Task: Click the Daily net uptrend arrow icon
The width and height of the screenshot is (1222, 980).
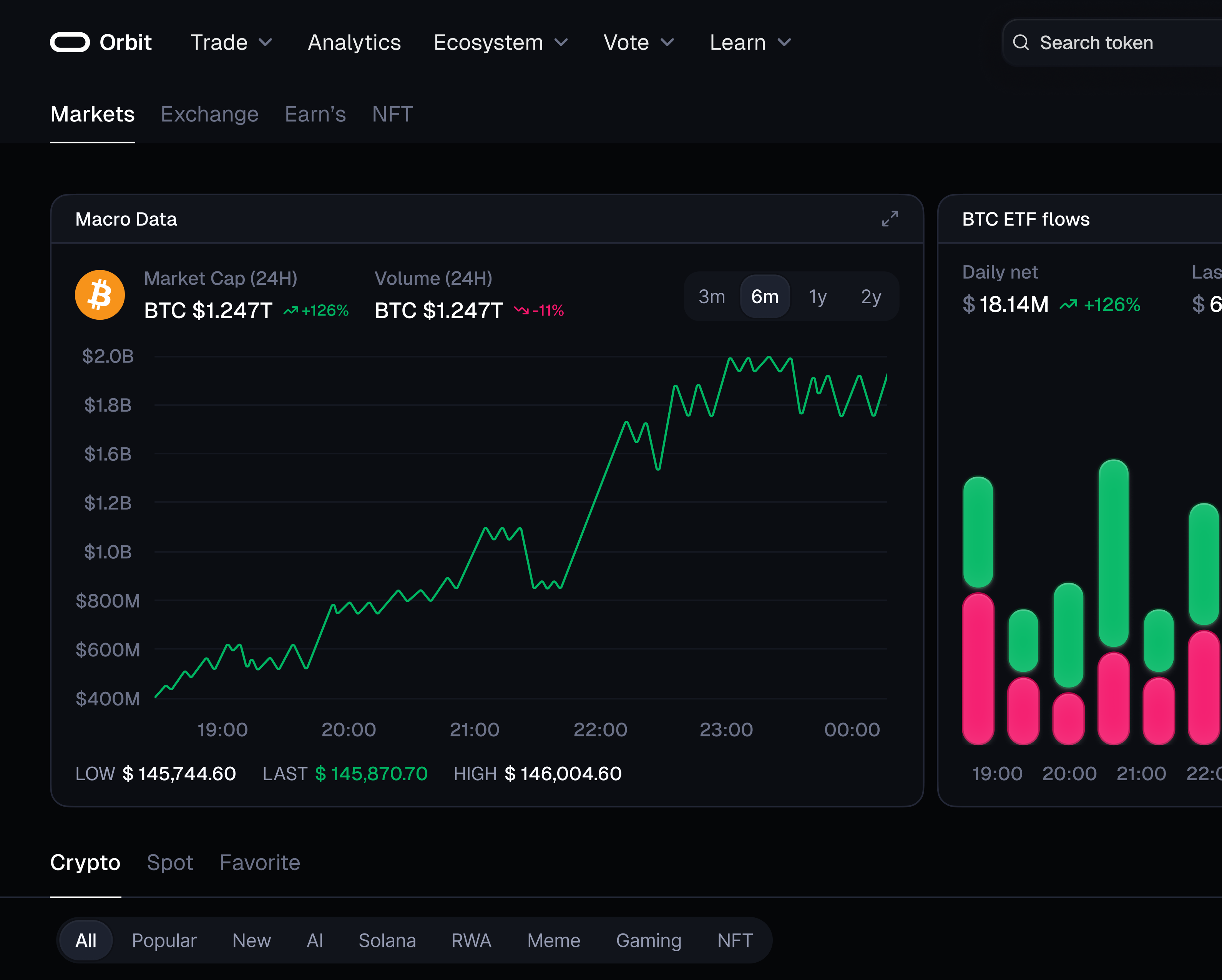Action: pos(1068,305)
